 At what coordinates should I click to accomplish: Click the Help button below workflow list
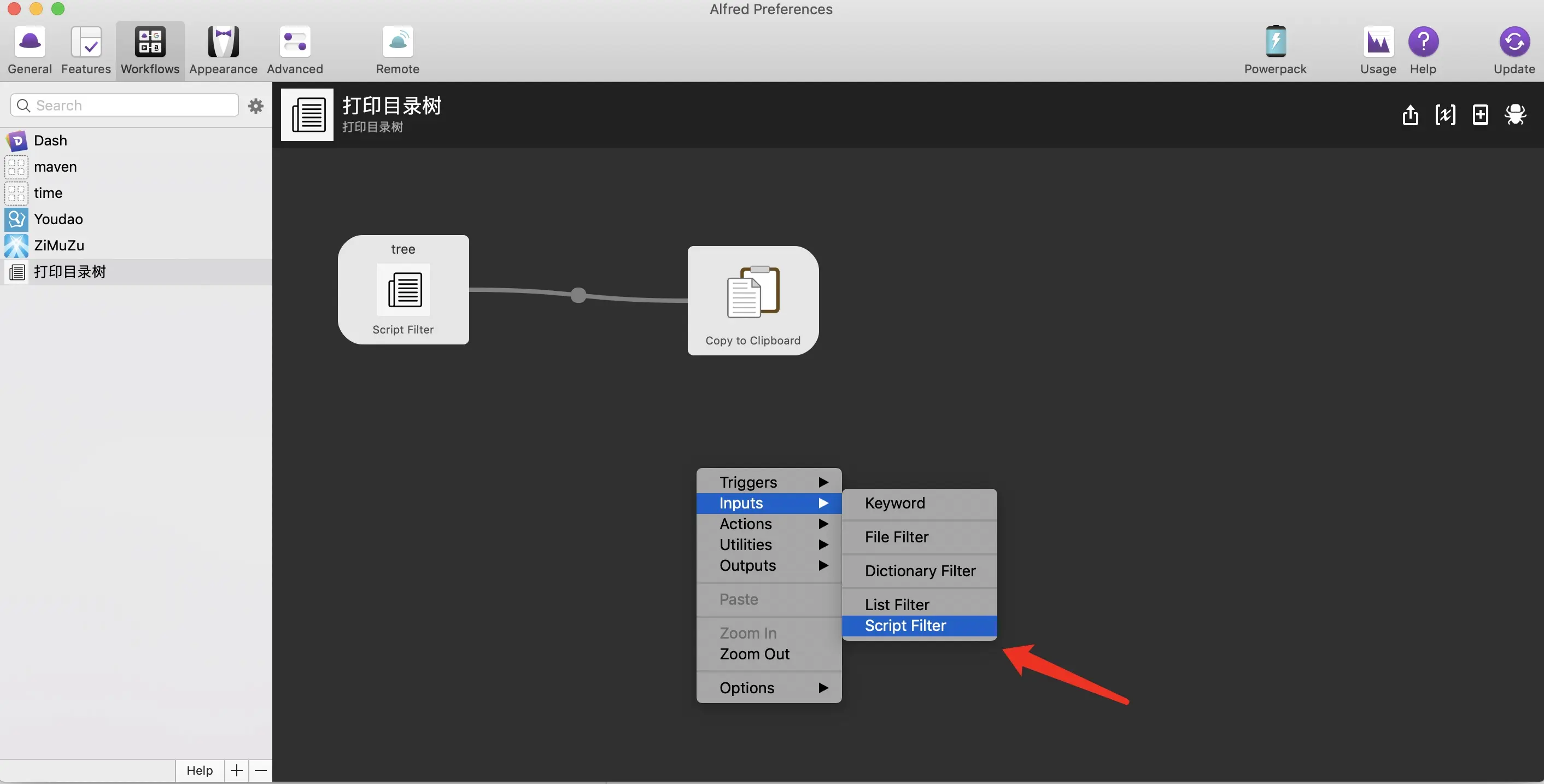coord(200,770)
